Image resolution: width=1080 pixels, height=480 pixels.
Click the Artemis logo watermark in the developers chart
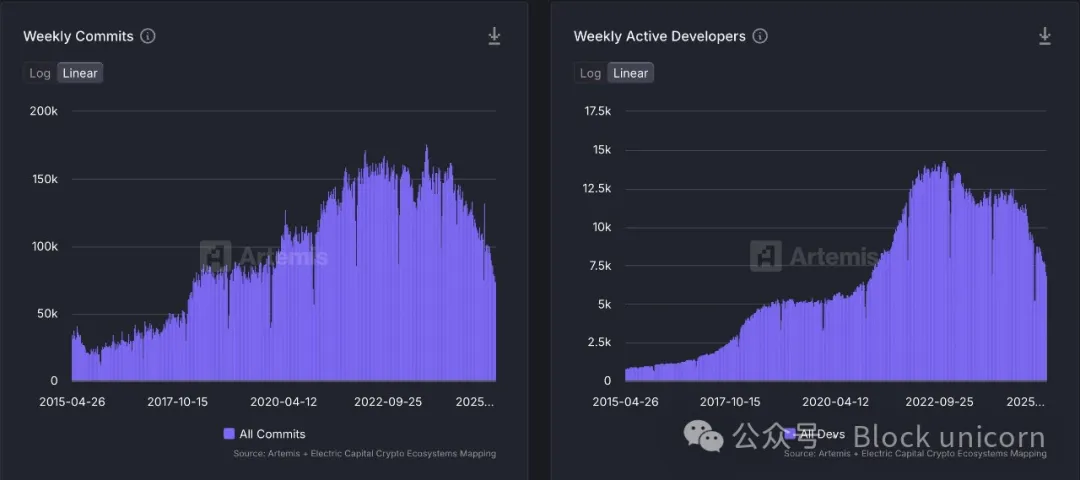(x=766, y=257)
